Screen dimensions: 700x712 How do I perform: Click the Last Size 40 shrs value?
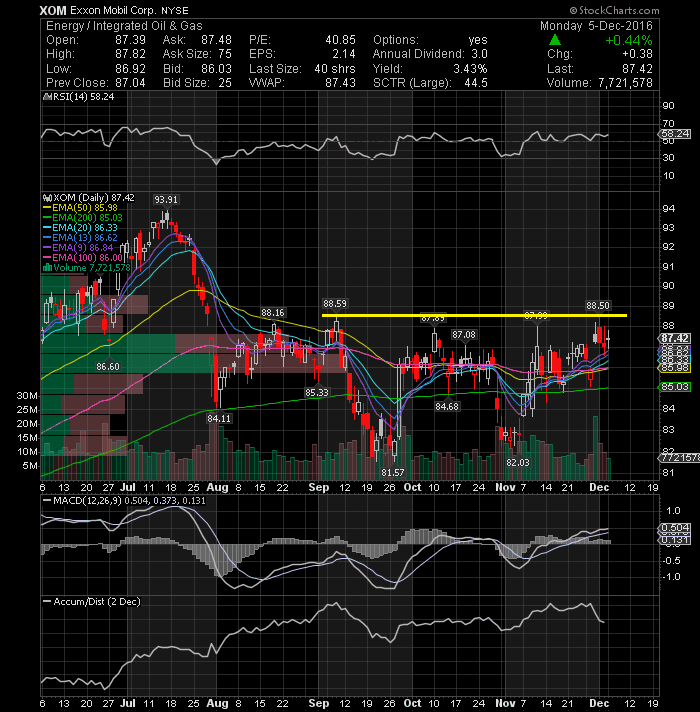pyautogui.click(x=335, y=69)
